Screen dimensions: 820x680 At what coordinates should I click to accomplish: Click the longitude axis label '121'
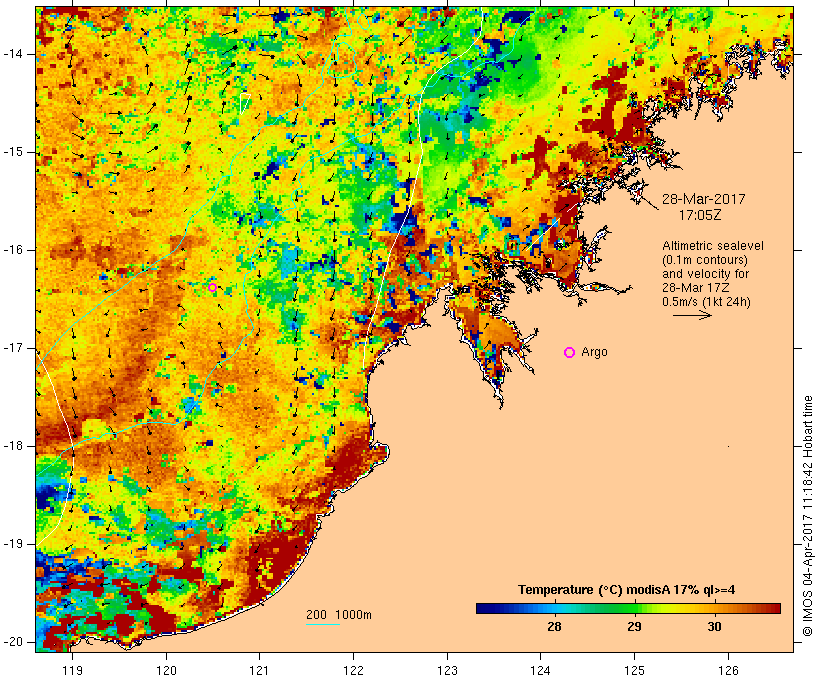click(259, 671)
